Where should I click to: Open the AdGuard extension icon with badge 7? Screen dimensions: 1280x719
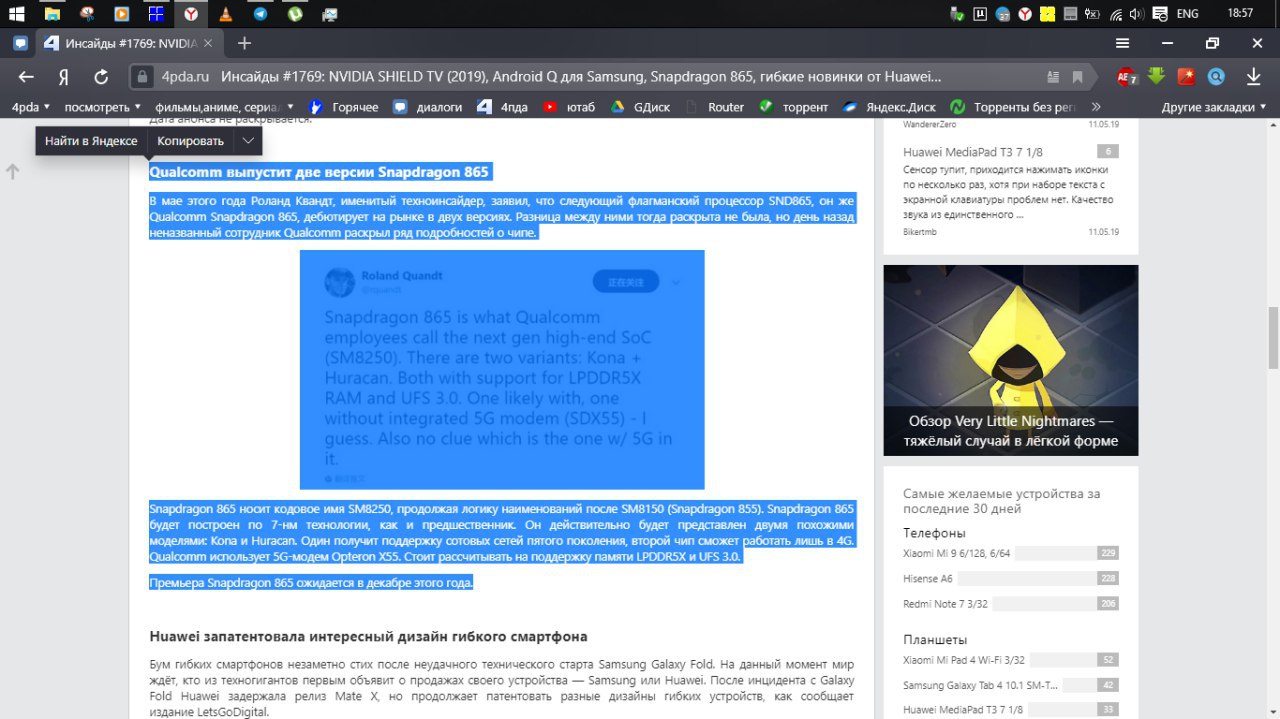(1126, 77)
